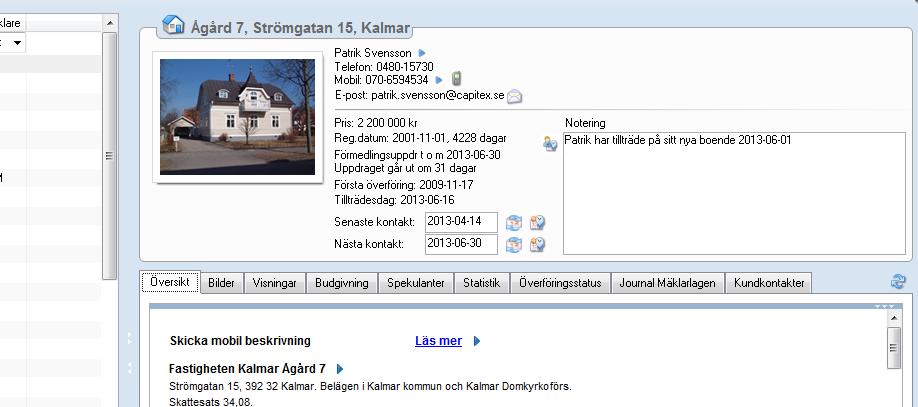This screenshot has height=407, width=918.
Task: Click inside the Notering text box
Action: point(734,194)
